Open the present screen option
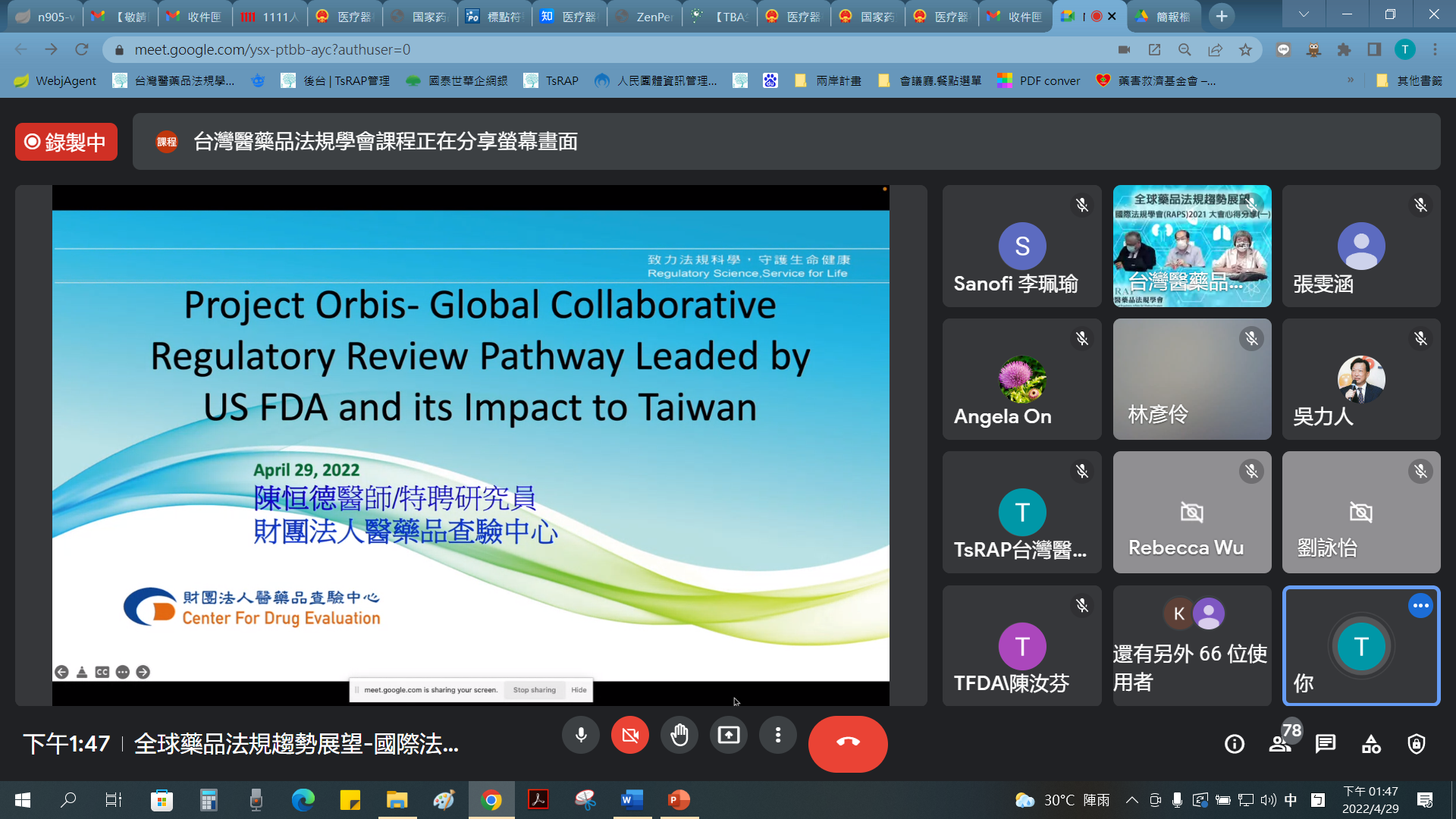The image size is (1456, 819). click(728, 735)
